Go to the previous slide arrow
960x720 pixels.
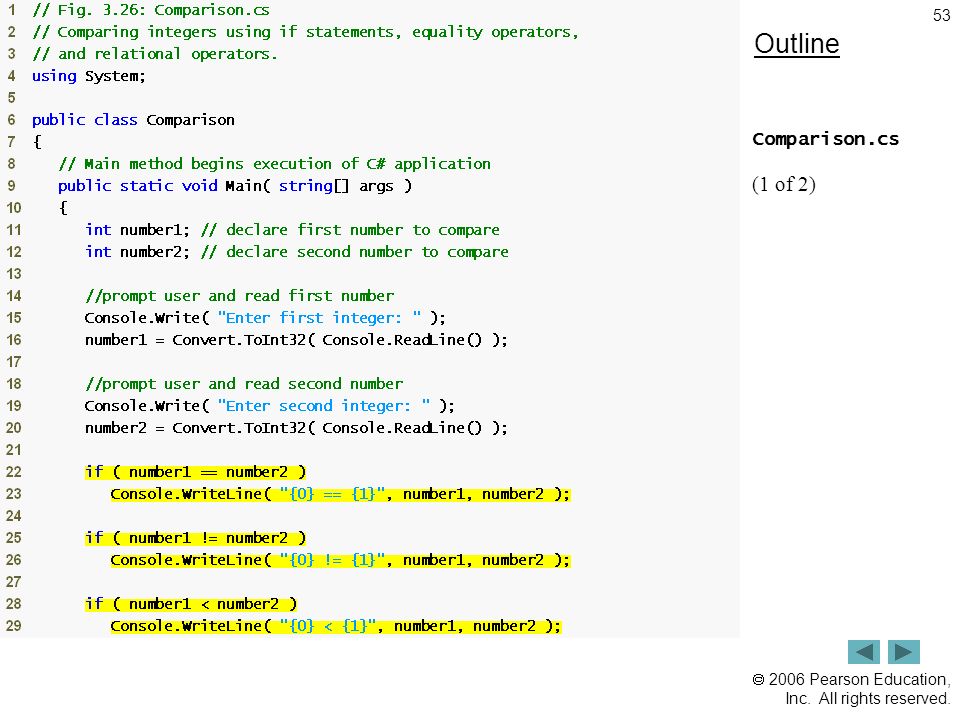(x=863, y=652)
